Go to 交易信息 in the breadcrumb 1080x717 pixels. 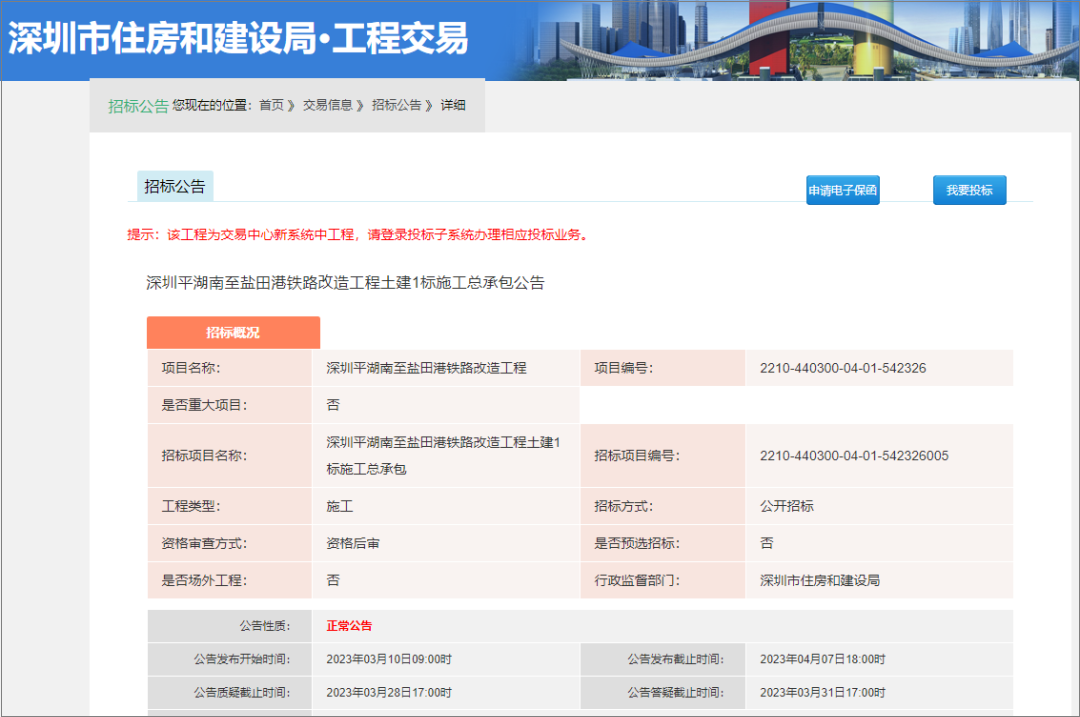click(327, 105)
